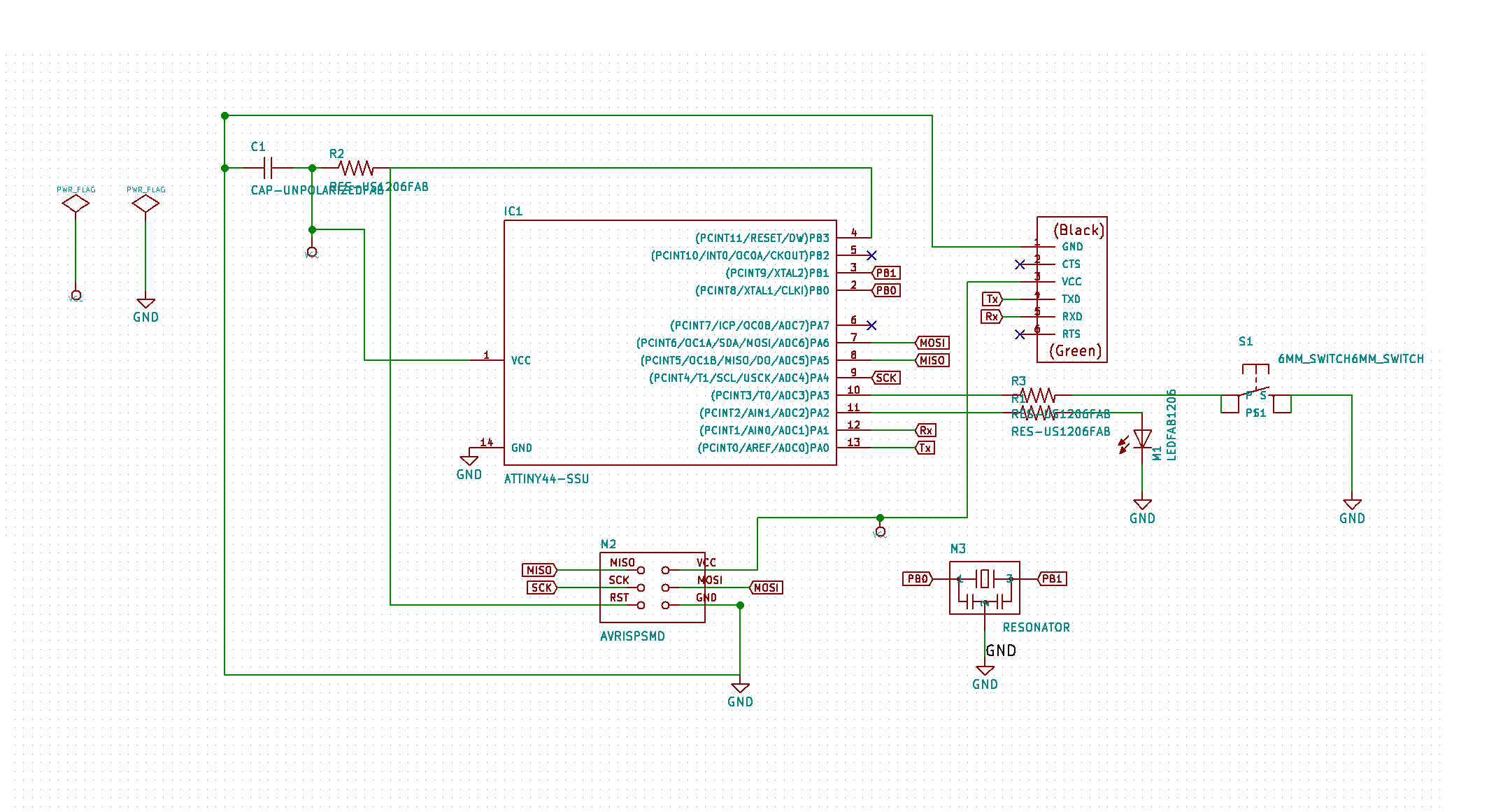The image size is (1496, 812).
Task: Click the VCC pin name on IC1 pin 1
Action: tap(521, 360)
